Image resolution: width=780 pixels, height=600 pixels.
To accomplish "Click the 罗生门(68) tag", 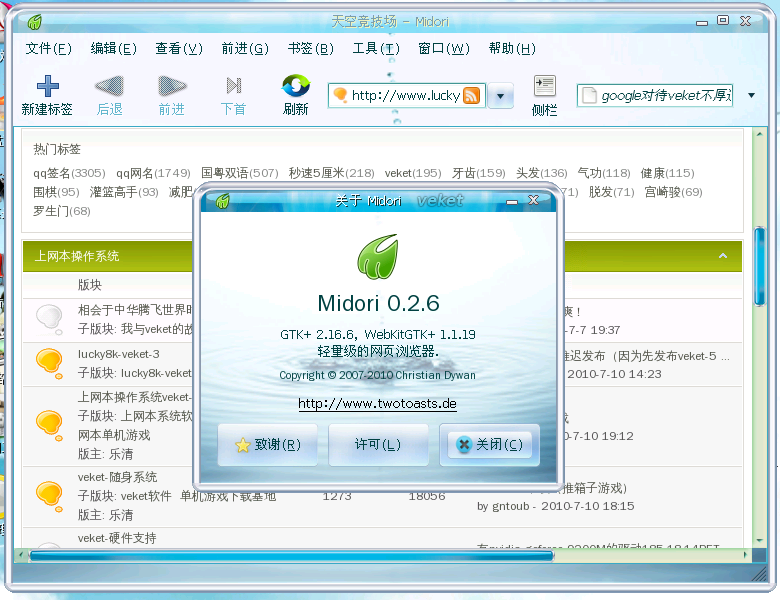I will pyautogui.click(x=62, y=211).
